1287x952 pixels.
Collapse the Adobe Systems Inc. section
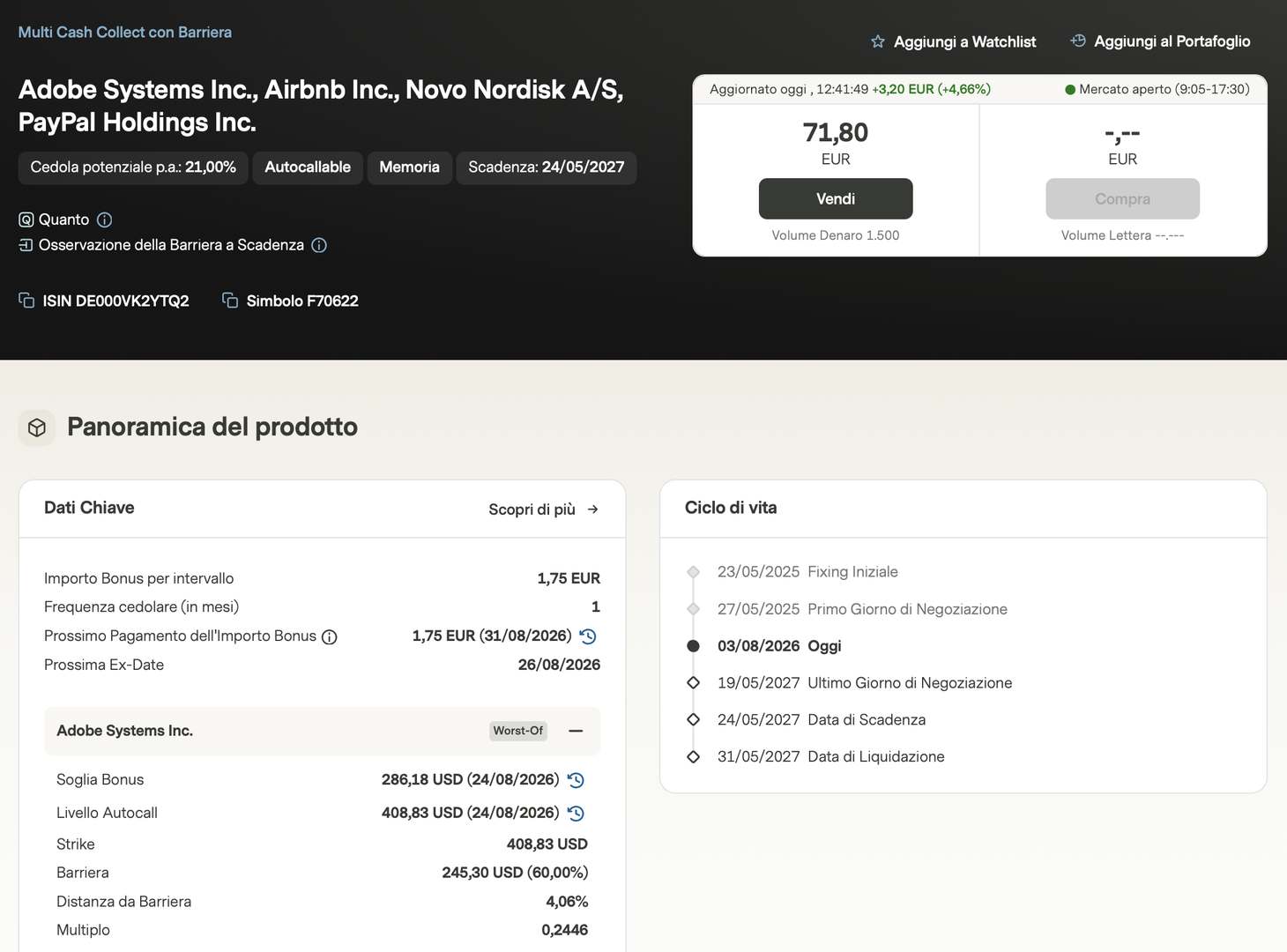(576, 731)
